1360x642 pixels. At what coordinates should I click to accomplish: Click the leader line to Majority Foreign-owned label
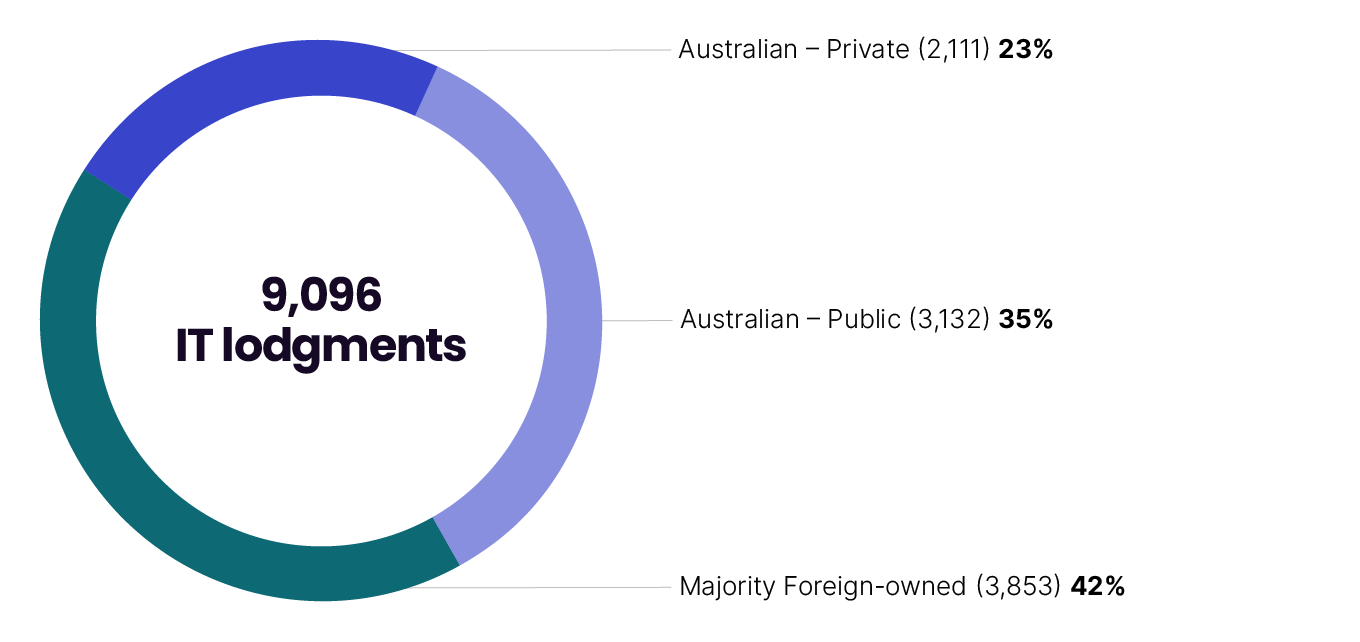pos(560,587)
